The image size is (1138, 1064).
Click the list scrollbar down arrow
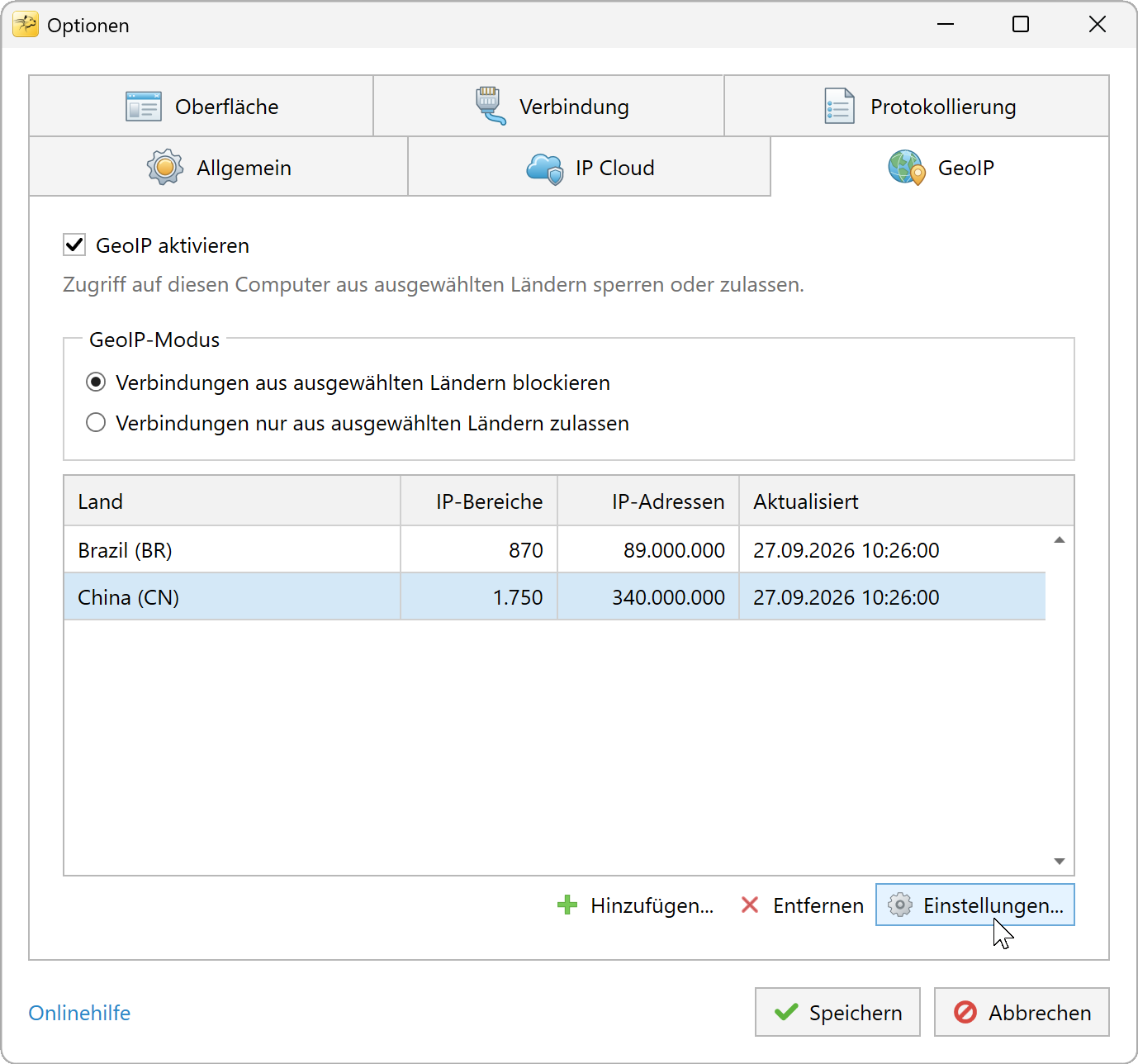coord(1060,862)
